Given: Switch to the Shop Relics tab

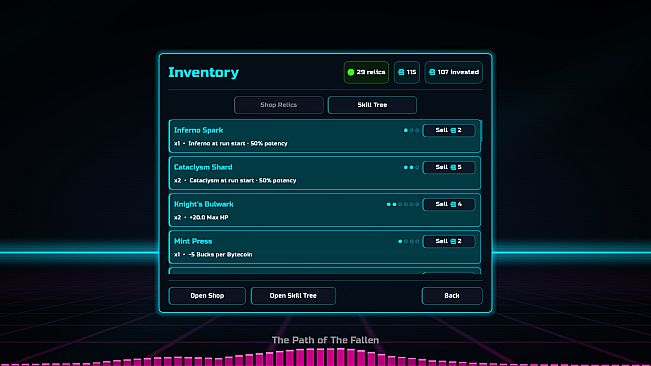Looking at the screenshot, I should click(x=279, y=105).
